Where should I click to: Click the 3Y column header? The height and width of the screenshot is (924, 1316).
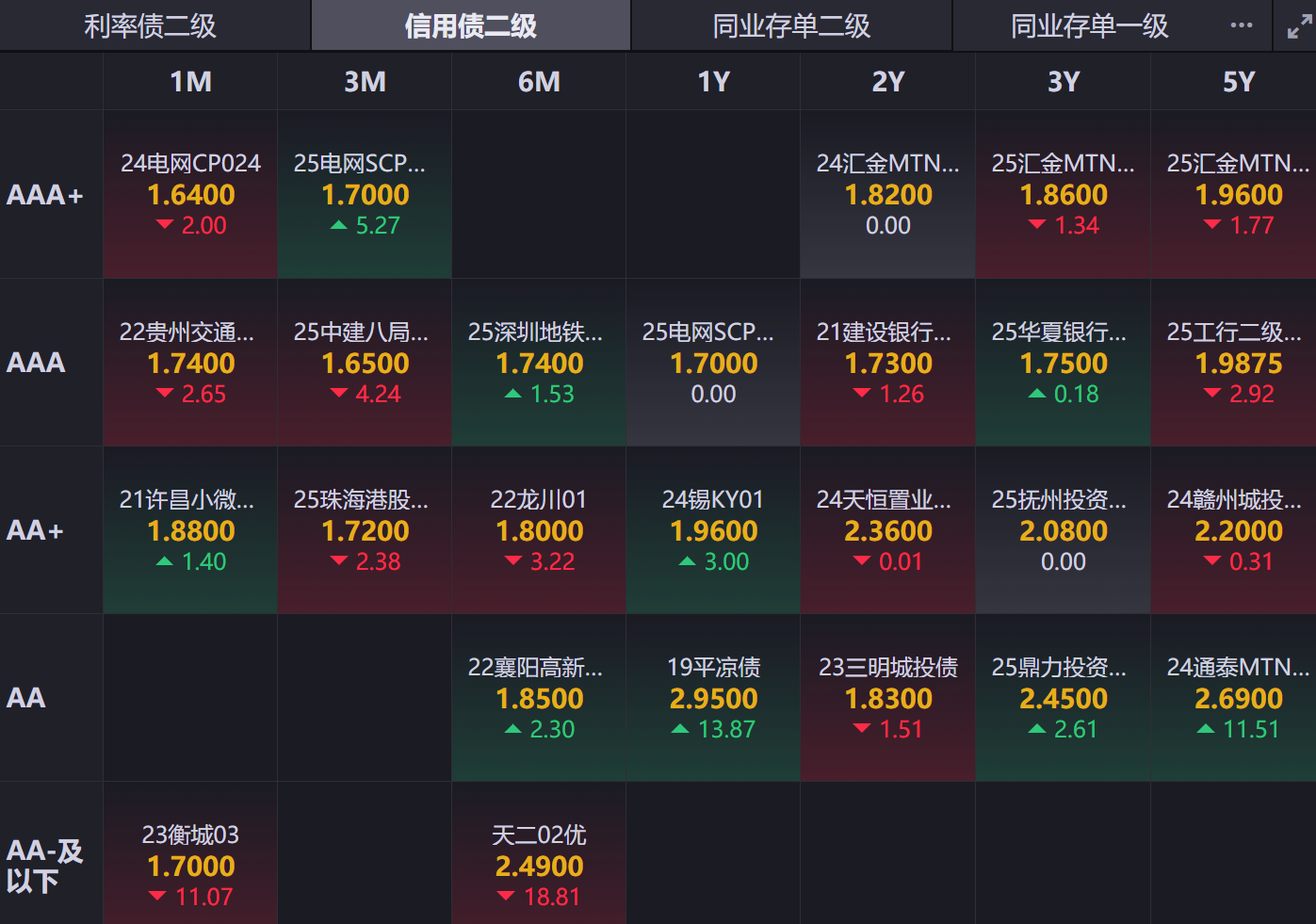1063,82
